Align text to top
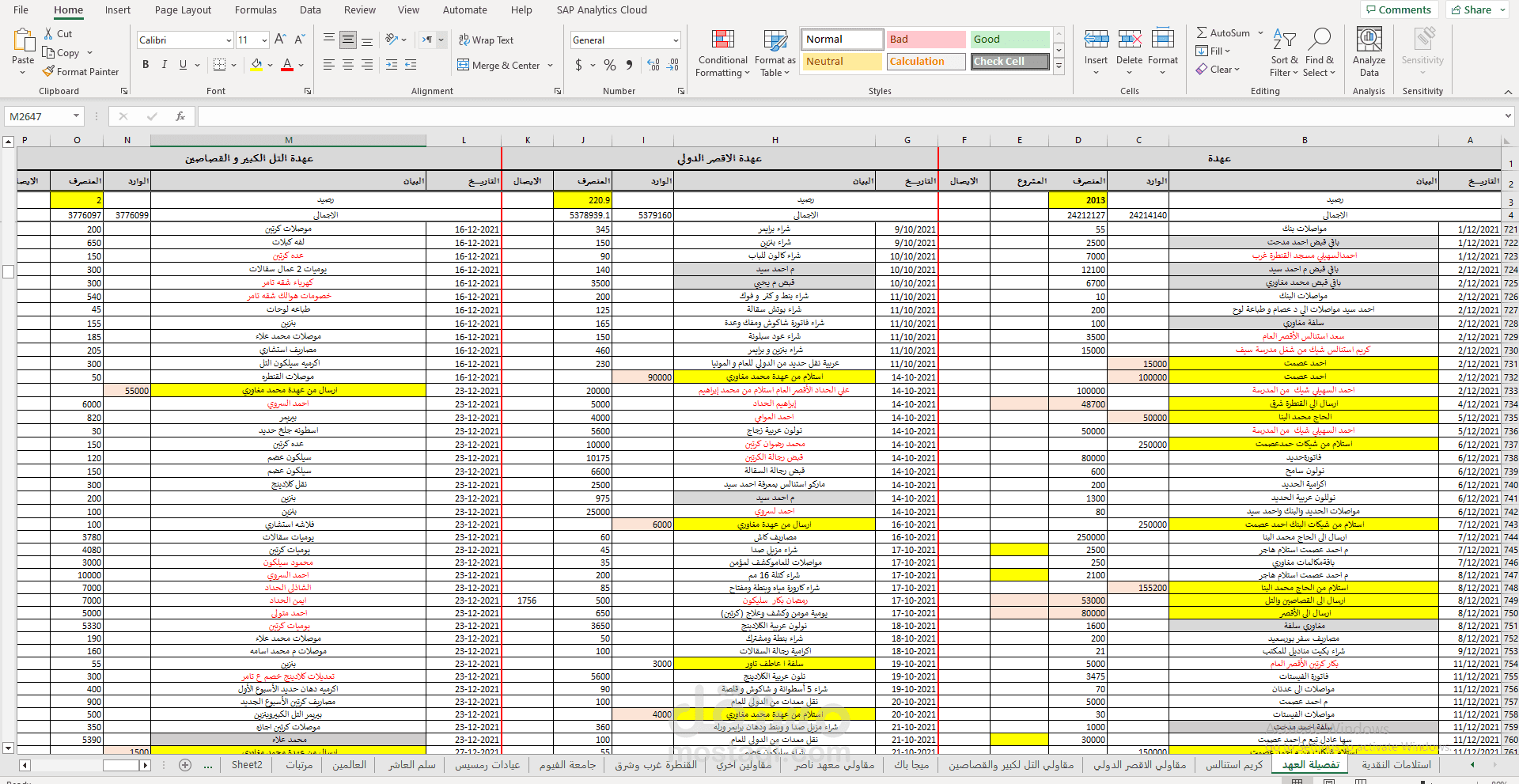 click(x=329, y=40)
